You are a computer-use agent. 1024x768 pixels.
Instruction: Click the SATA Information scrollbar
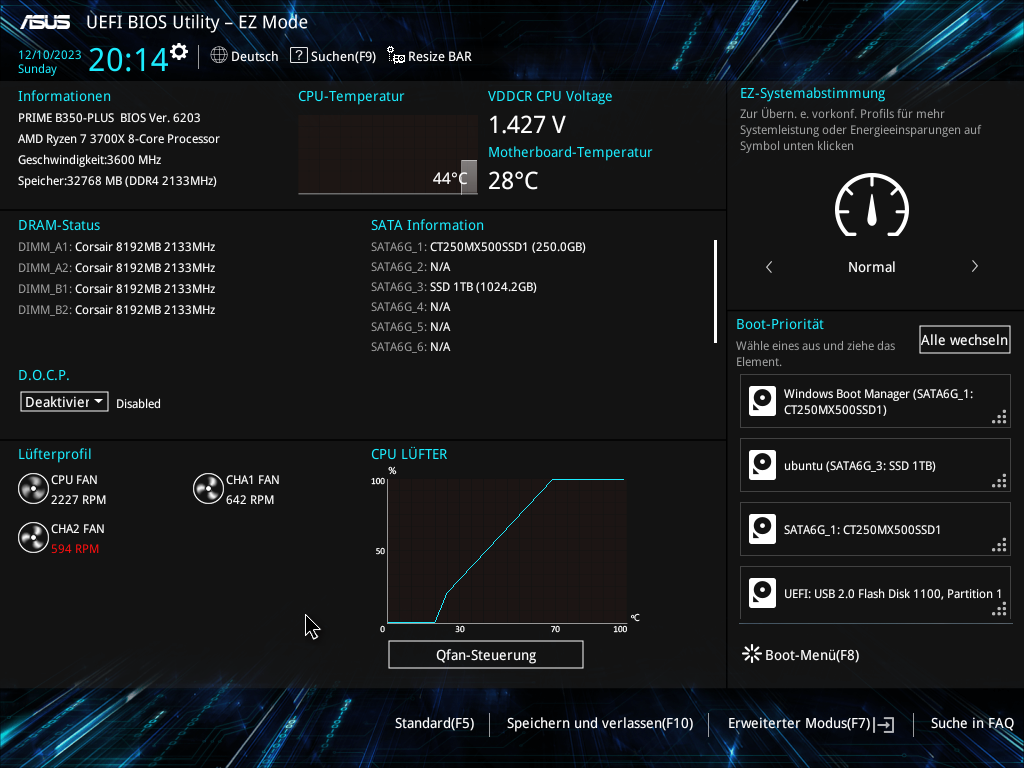click(716, 291)
